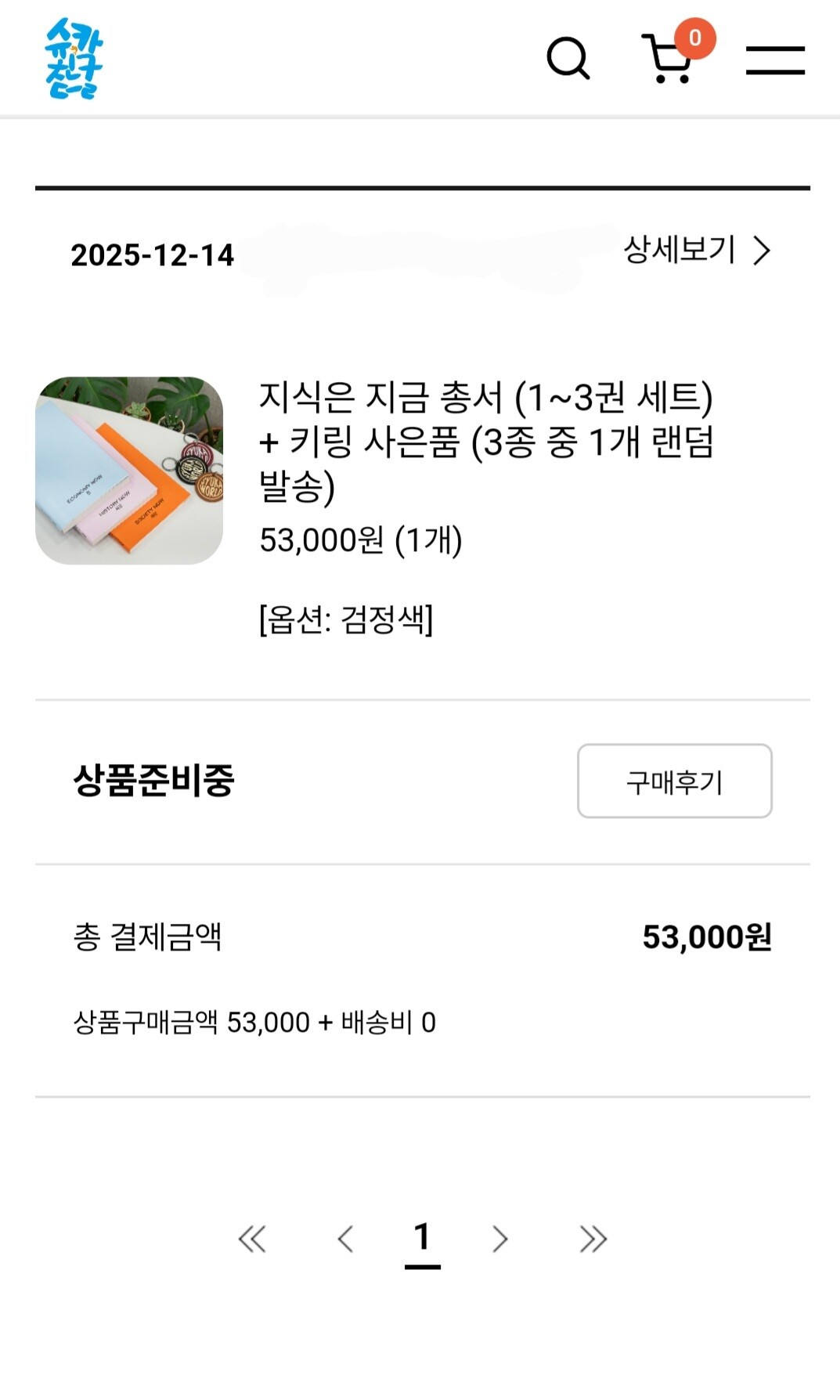Go to next page arrow

point(500,1239)
